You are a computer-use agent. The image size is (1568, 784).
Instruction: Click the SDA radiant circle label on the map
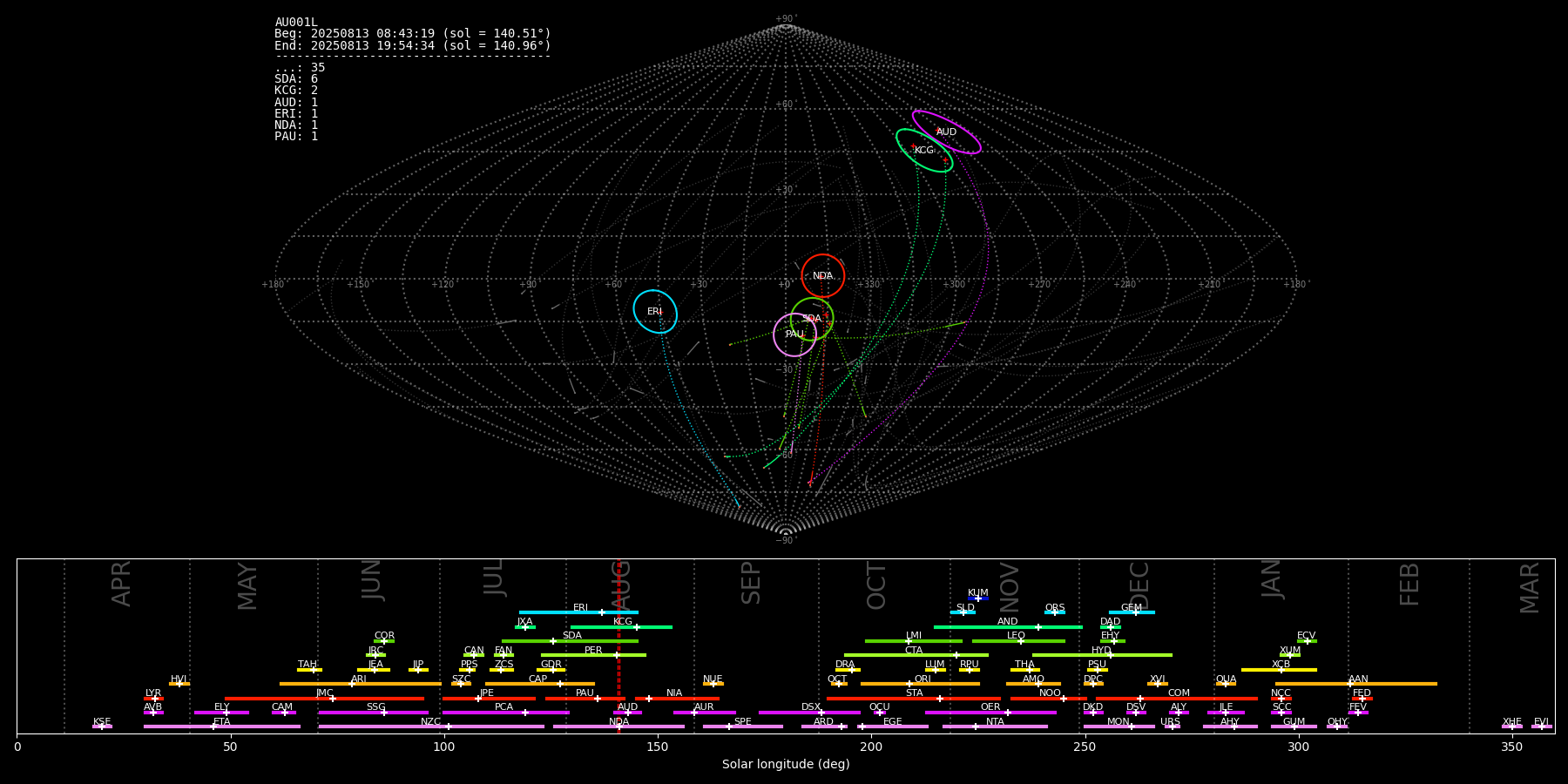coord(812,319)
